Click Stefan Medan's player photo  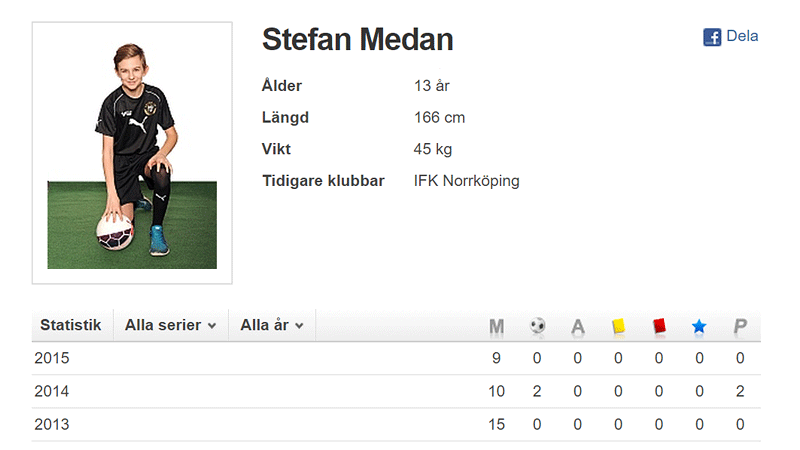(132, 153)
